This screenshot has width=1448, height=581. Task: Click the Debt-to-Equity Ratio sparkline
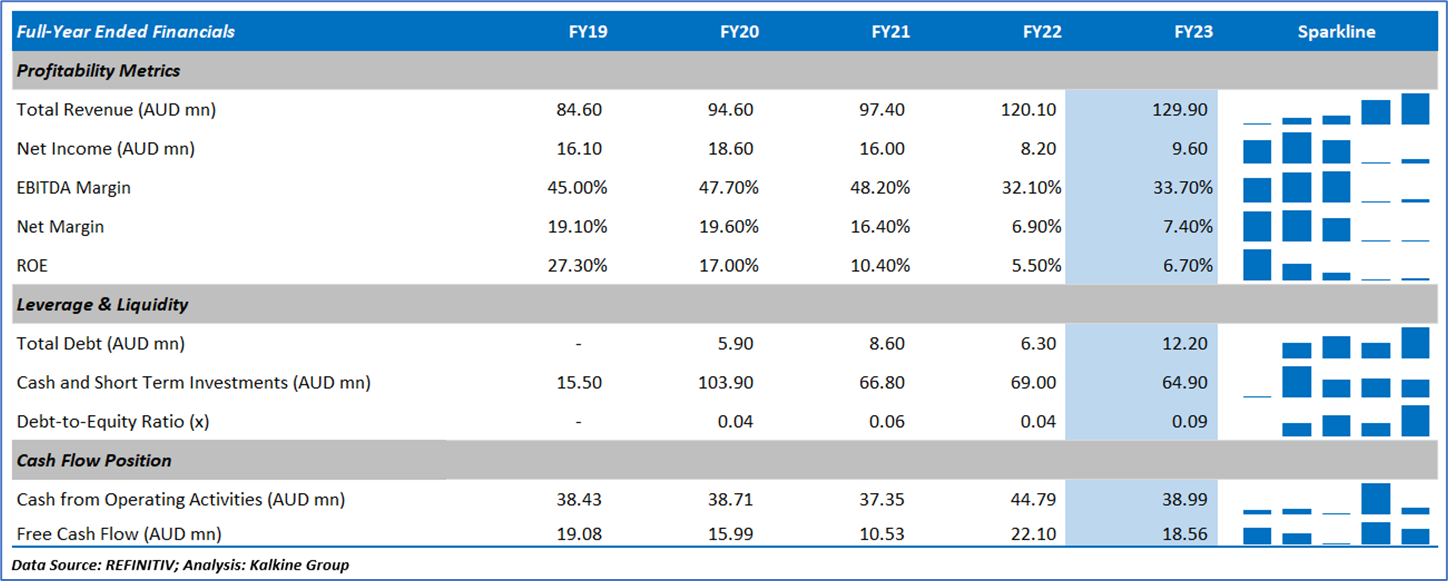pos(1336,421)
